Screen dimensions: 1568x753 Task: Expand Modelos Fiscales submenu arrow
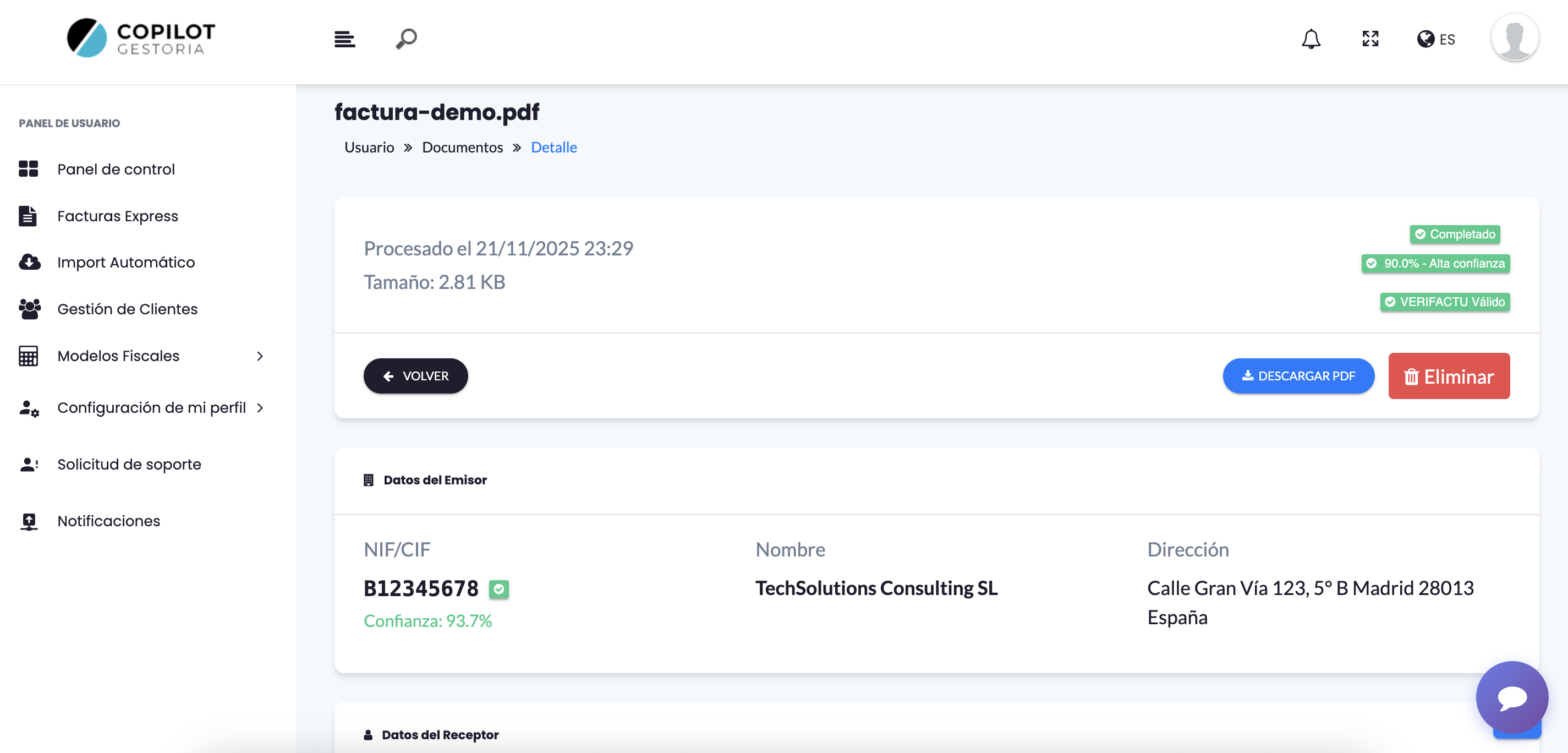[x=260, y=356]
